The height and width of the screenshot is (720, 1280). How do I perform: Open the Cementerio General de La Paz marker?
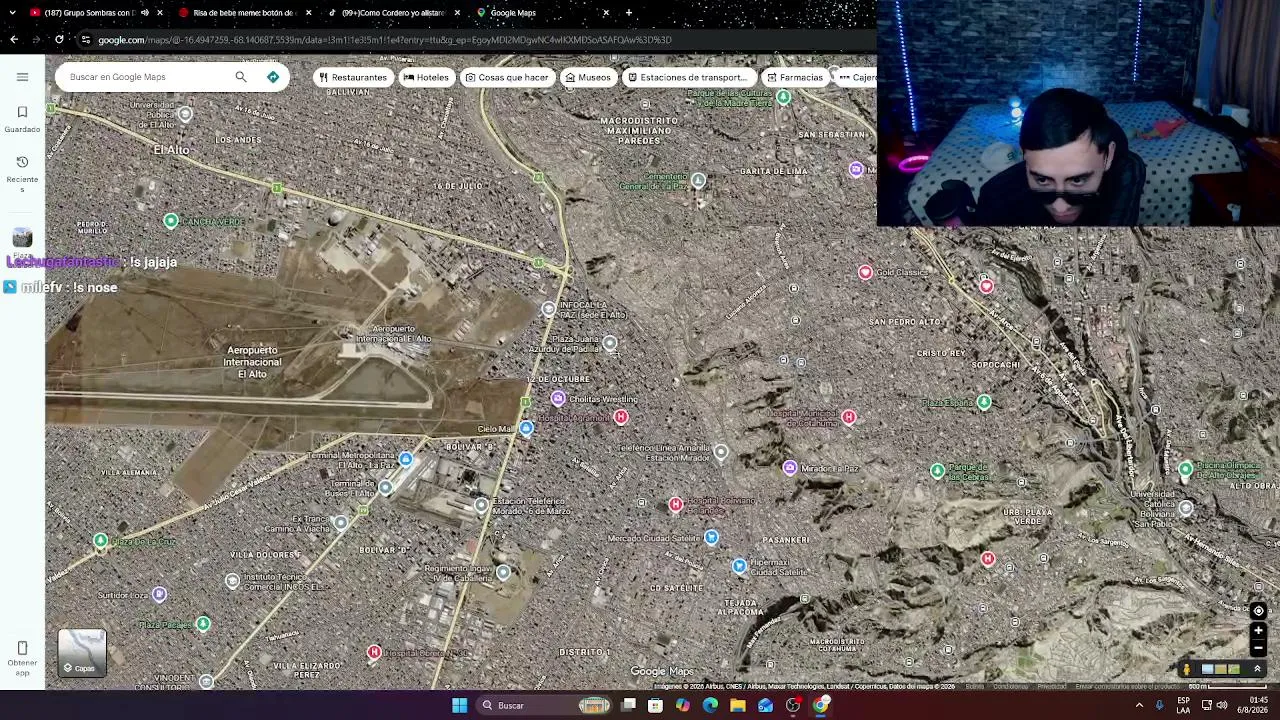click(x=698, y=181)
